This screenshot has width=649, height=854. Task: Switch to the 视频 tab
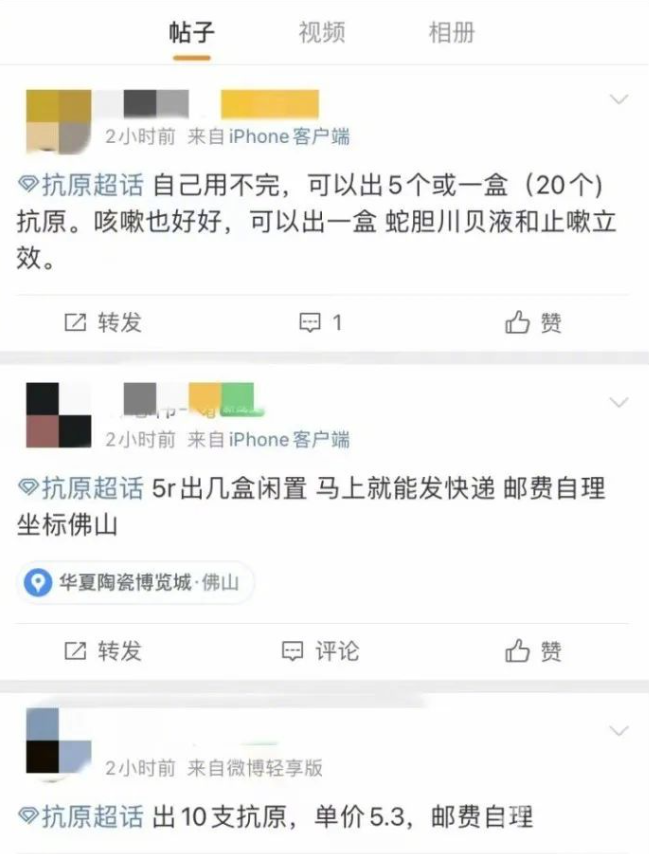point(322,33)
